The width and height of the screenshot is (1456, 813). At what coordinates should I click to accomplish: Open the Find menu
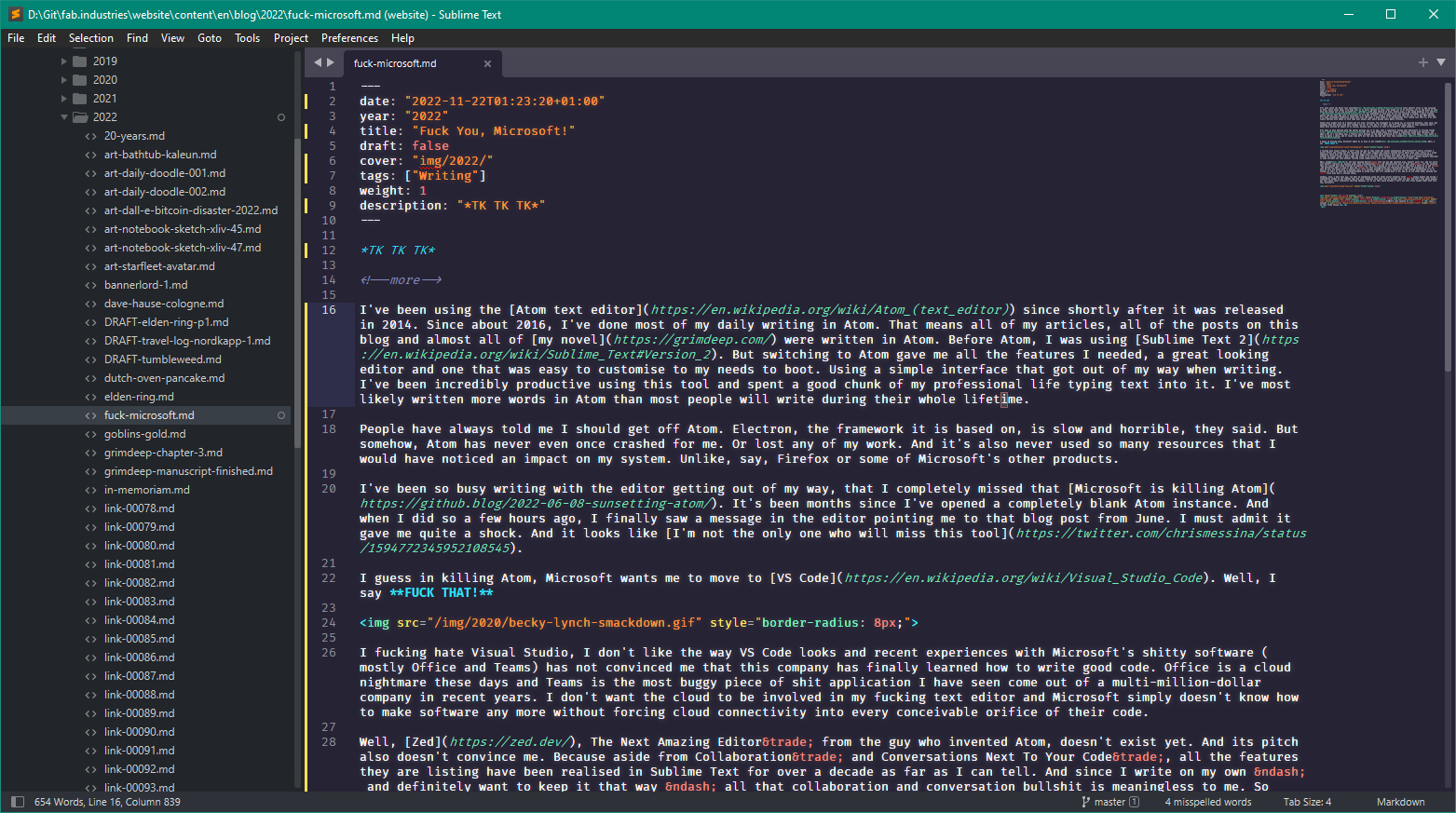[137, 38]
